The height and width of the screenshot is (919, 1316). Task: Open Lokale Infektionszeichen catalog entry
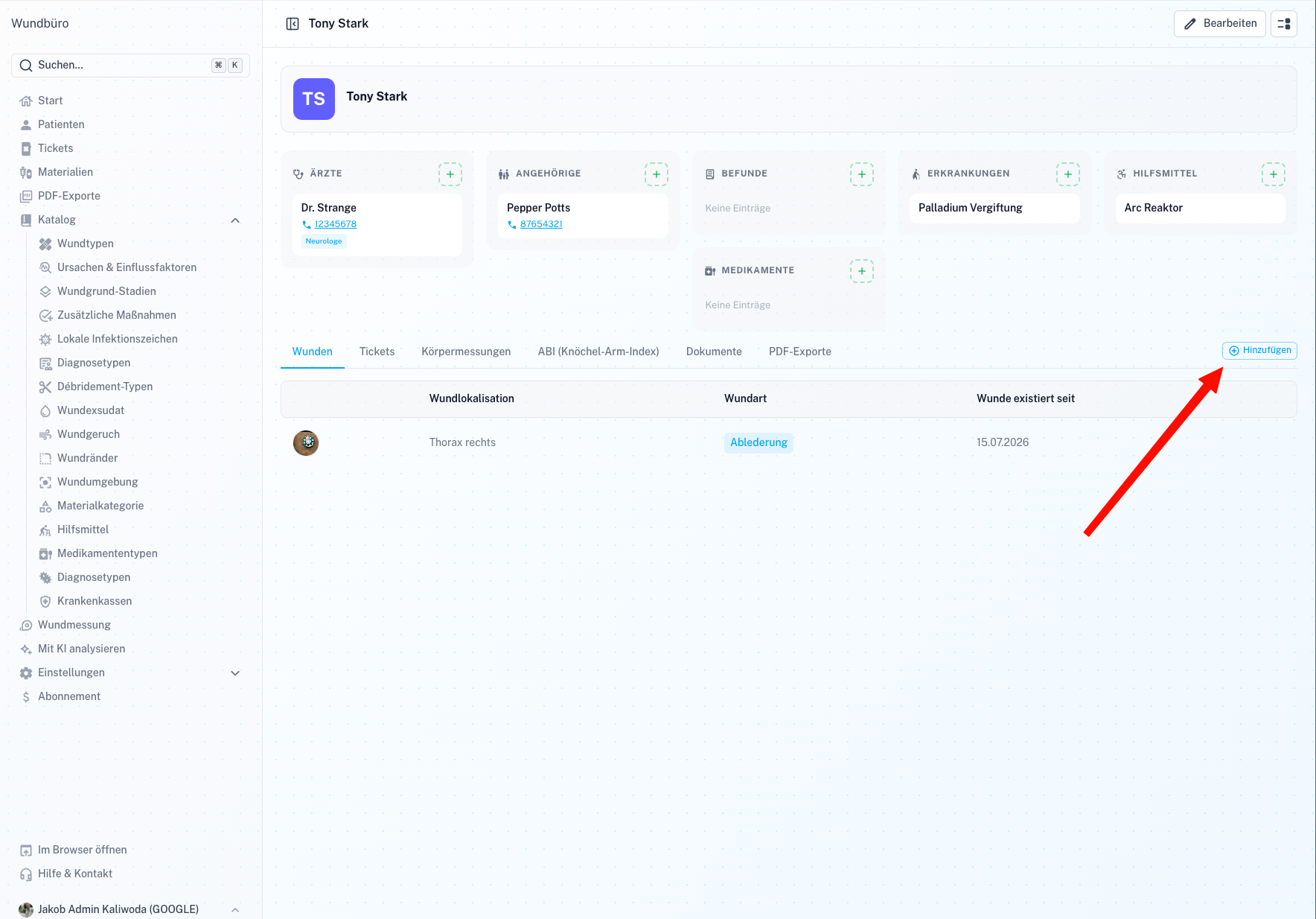point(118,339)
